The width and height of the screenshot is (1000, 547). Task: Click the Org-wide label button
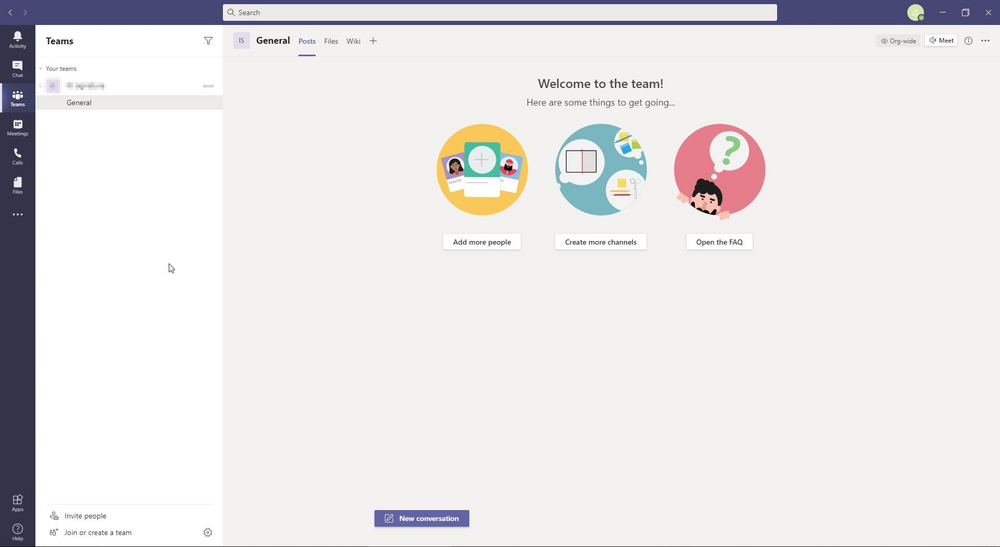pyautogui.click(x=898, y=41)
